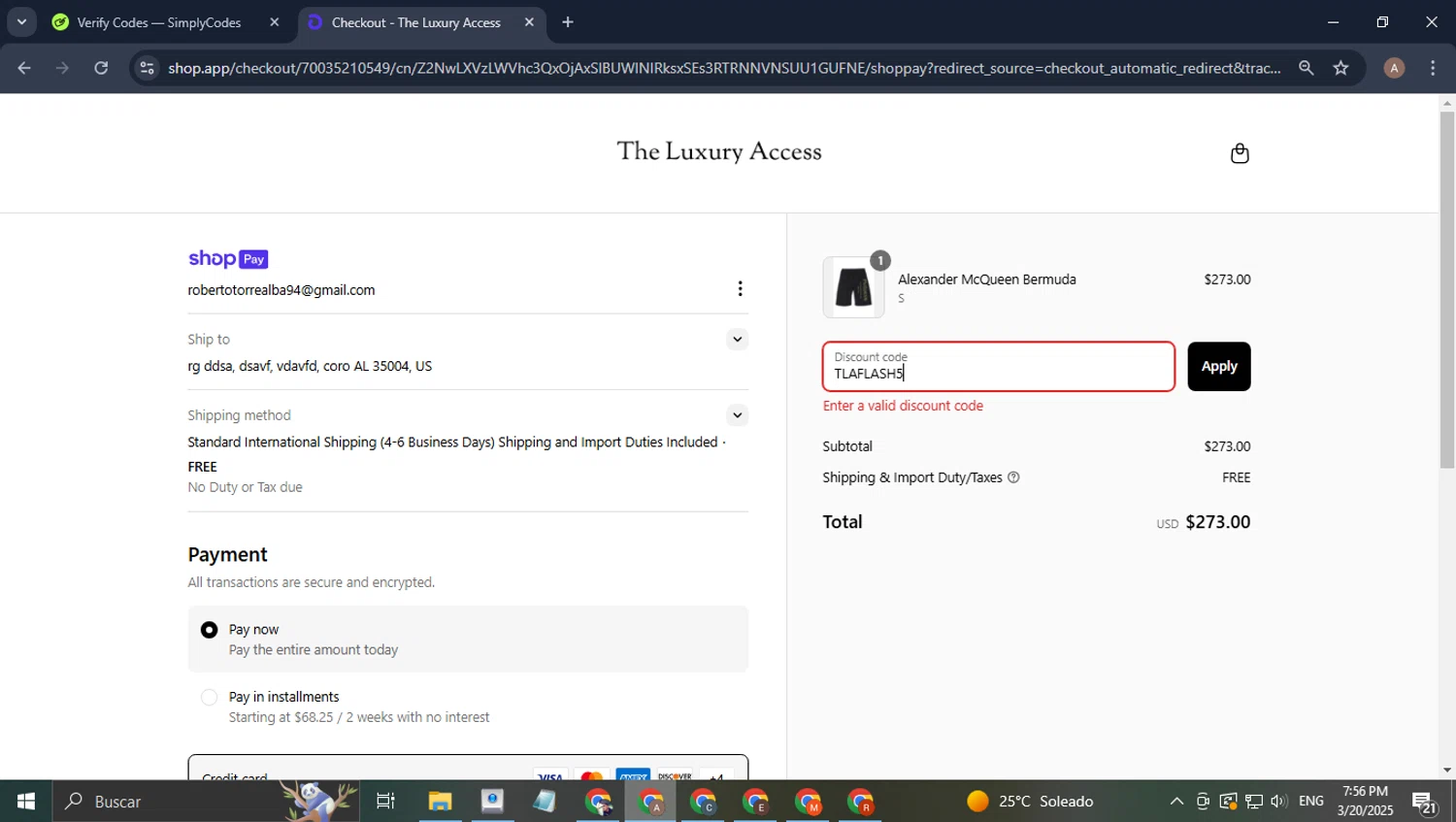Image resolution: width=1456 pixels, height=822 pixels.
Task: Open the Windows Start menu
Action: [x=26, y=802]
